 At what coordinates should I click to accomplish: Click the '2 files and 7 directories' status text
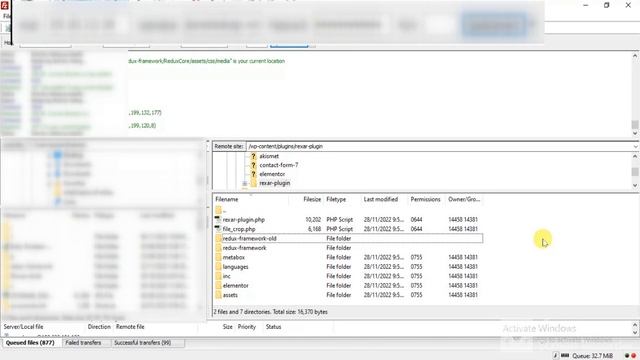pyautogui.click(x=271, y=312)
